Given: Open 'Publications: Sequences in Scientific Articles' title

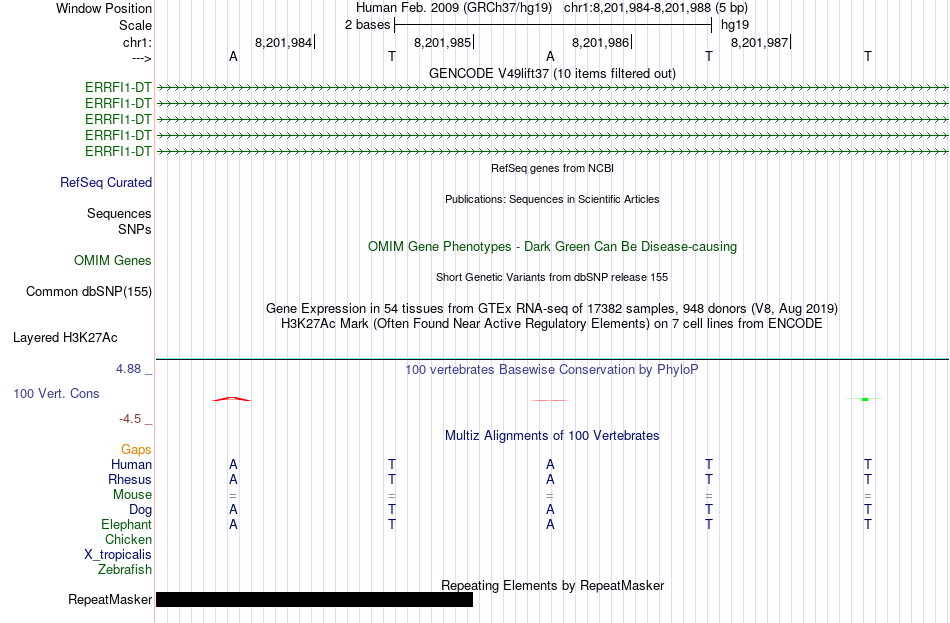Looking at the screenshot, I should (552, 199).
